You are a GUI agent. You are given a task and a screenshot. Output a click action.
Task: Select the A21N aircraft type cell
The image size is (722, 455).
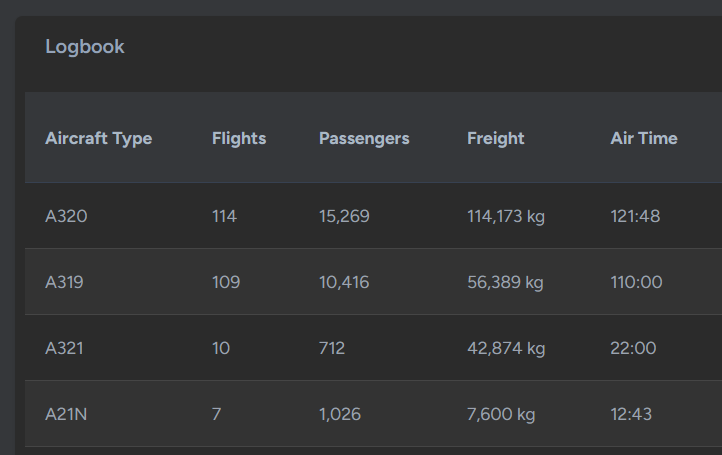tap(66, 414)
